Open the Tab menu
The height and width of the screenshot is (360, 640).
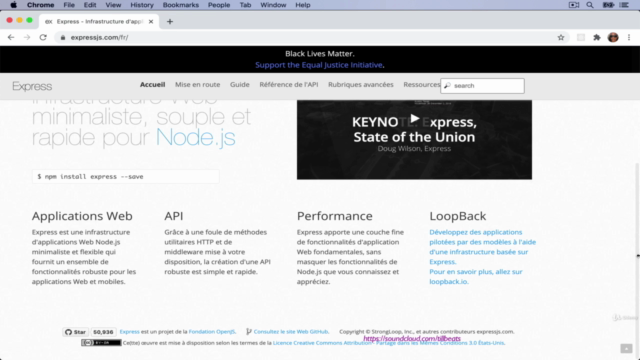click(x=245, y=5)
